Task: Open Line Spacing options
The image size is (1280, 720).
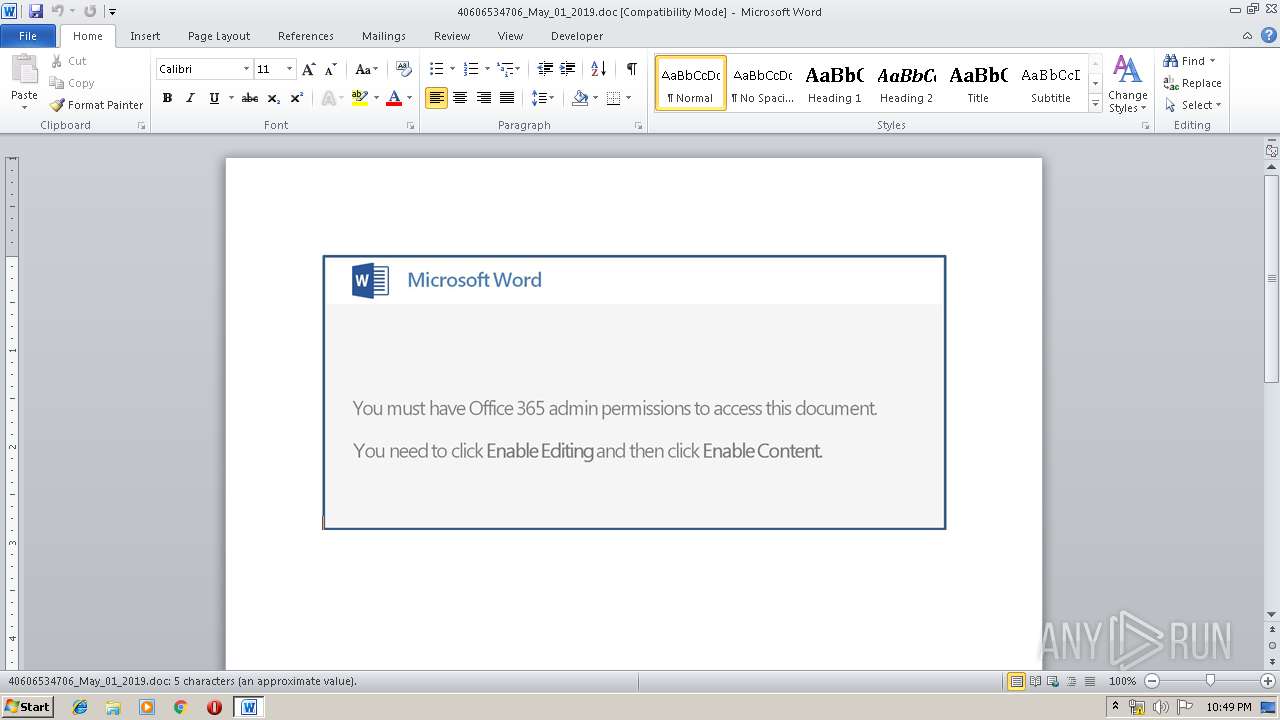Action: 541,98
